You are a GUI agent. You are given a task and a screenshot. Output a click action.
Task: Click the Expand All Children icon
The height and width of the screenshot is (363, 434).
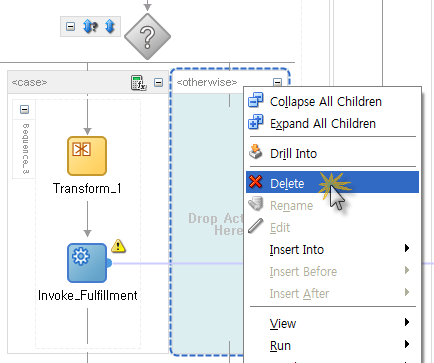(256, 122)
